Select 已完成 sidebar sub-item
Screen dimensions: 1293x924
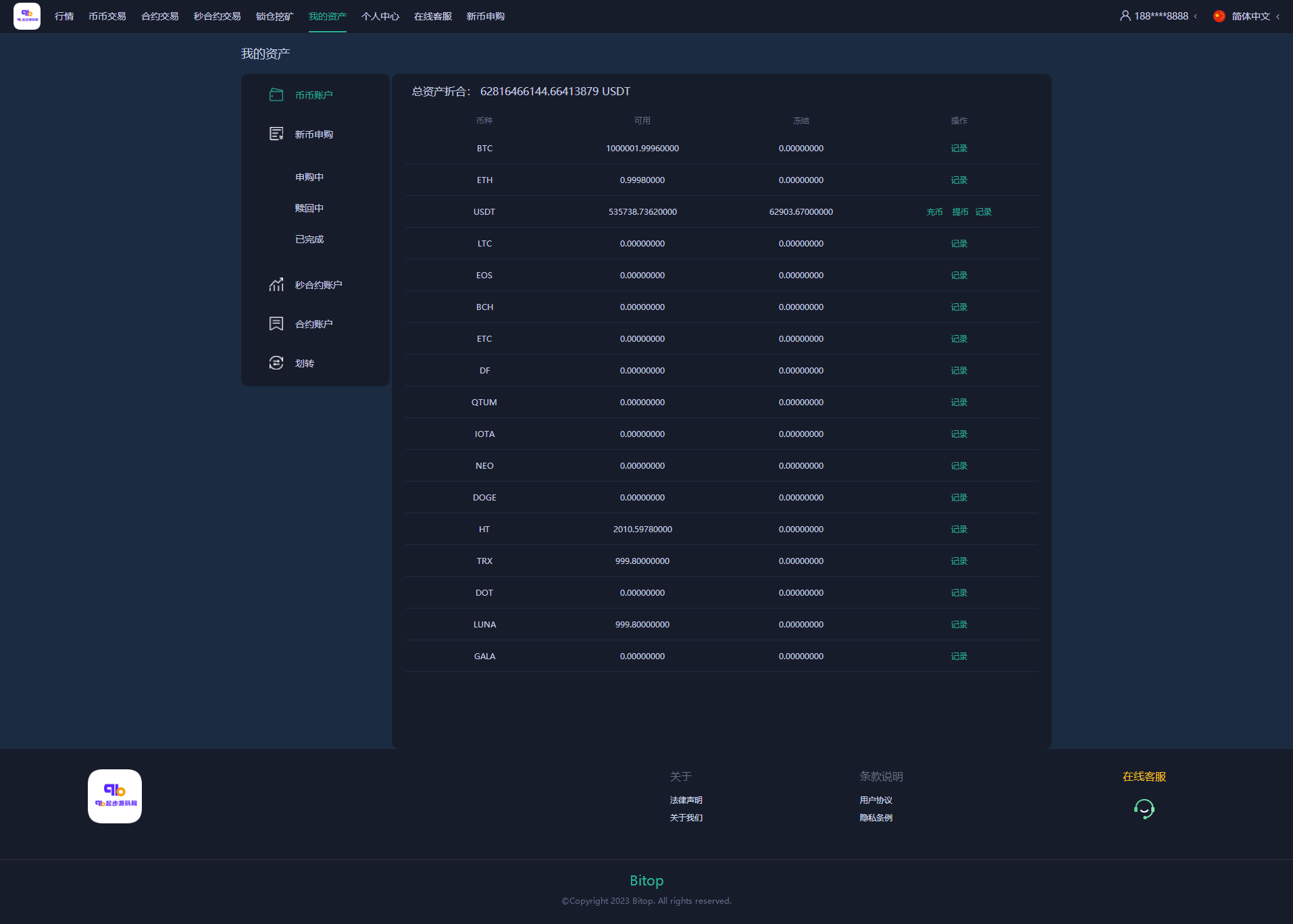309,239
